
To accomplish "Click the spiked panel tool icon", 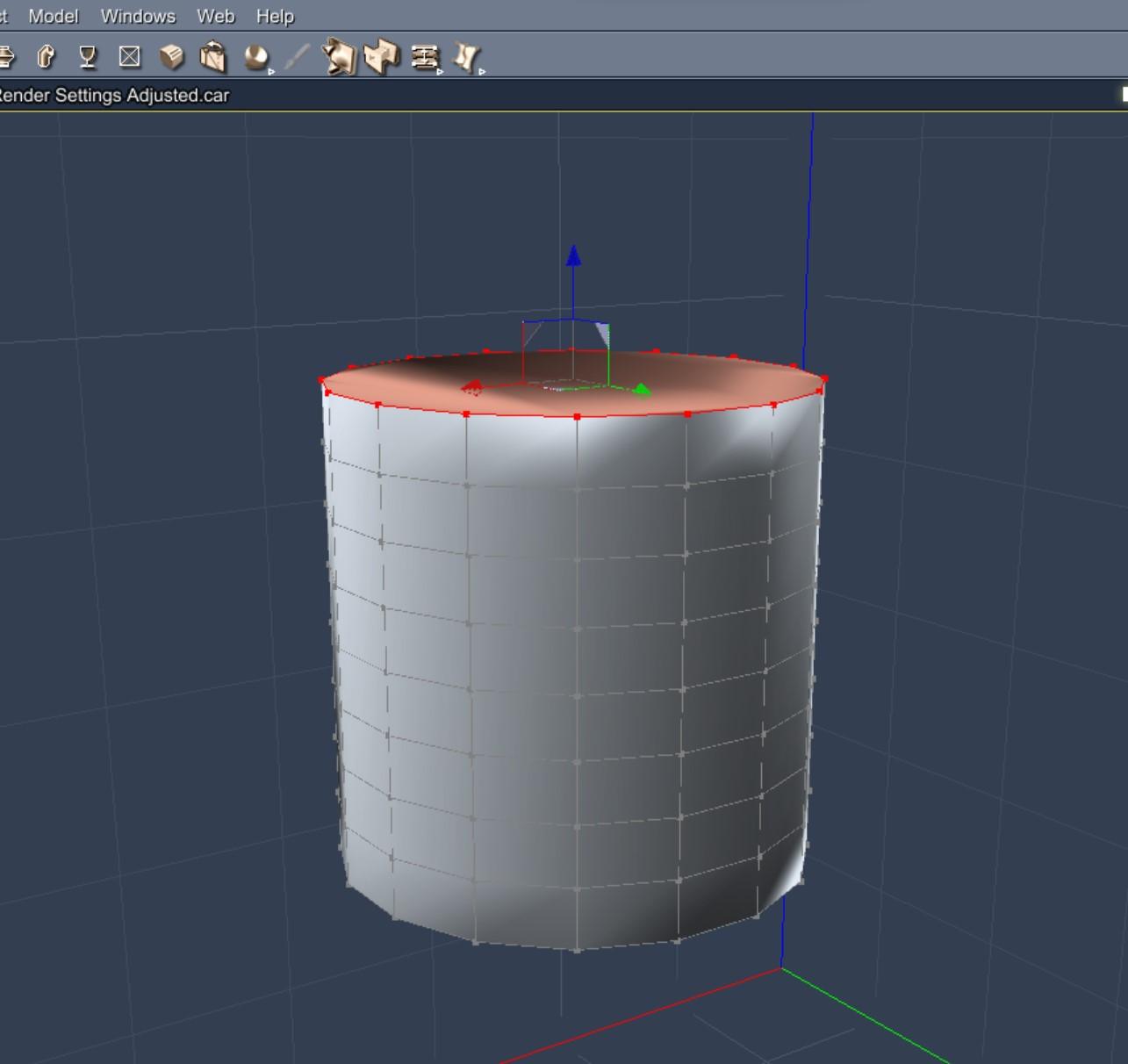I will (x=339, y=57).
